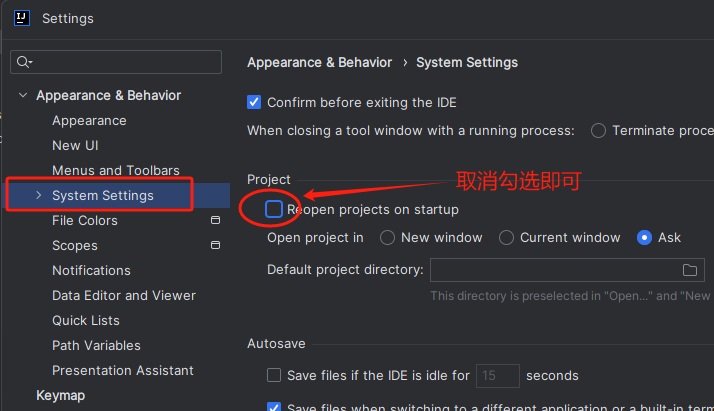Collapse the Appearance & Behavior section
The image size is (714, 411).
(x=22, y=95)
